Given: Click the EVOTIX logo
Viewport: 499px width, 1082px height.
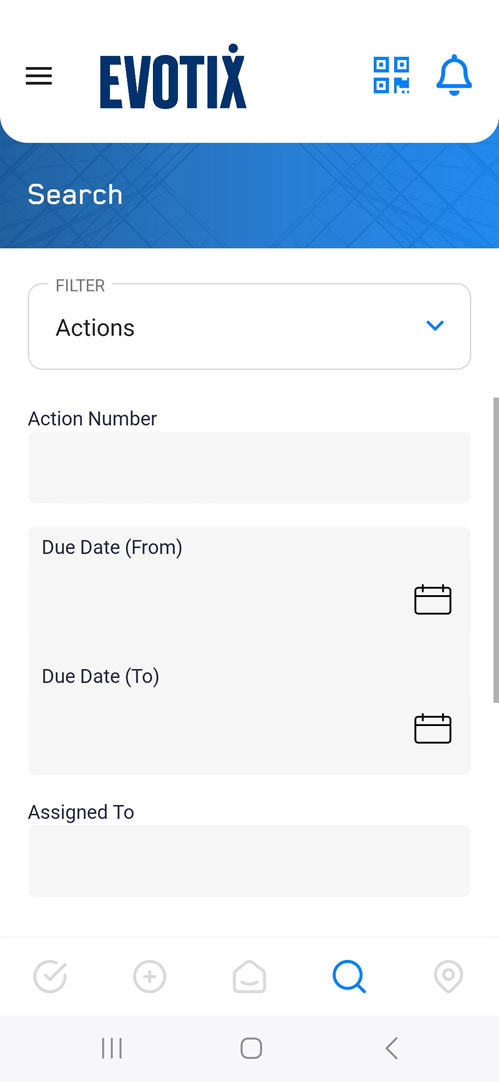Looking at the screenshot, I should click(173, 77).
